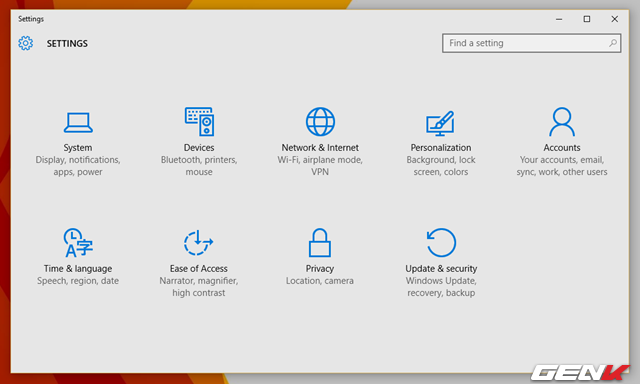Click 'Display, notifications, apps, power' description
Screen dimensions: 640x384
pos(78,166)
